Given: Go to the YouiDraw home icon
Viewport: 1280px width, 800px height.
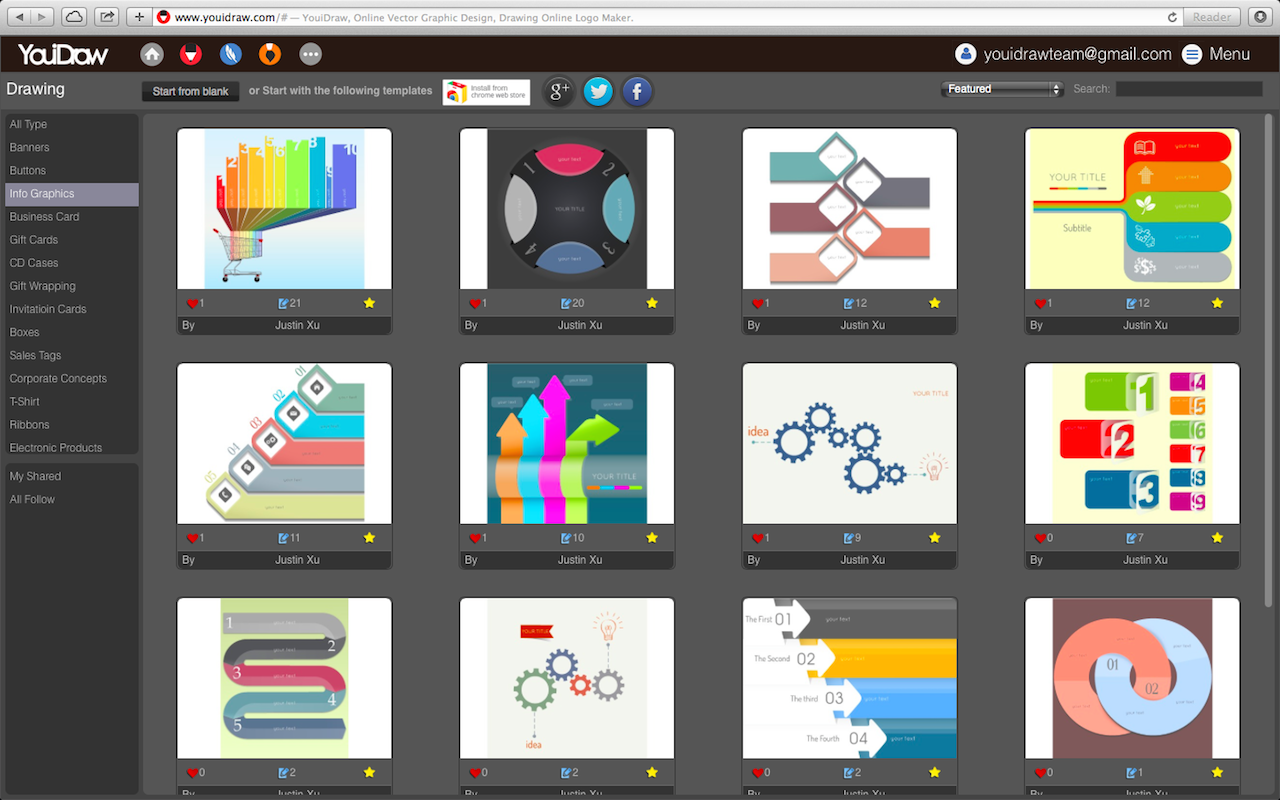Looking at the screenshot, I should [x=152, y=54].
